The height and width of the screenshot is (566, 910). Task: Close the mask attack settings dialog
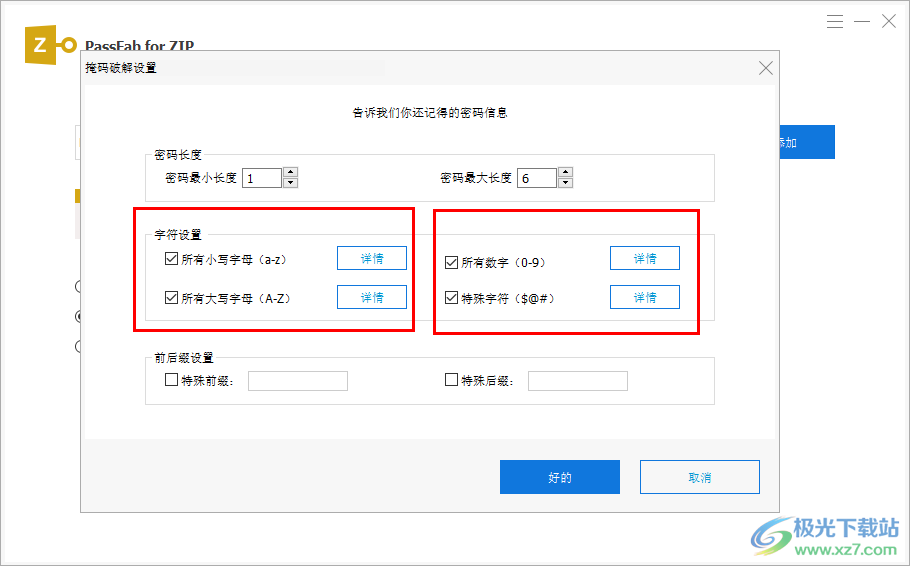coord(765,68)
